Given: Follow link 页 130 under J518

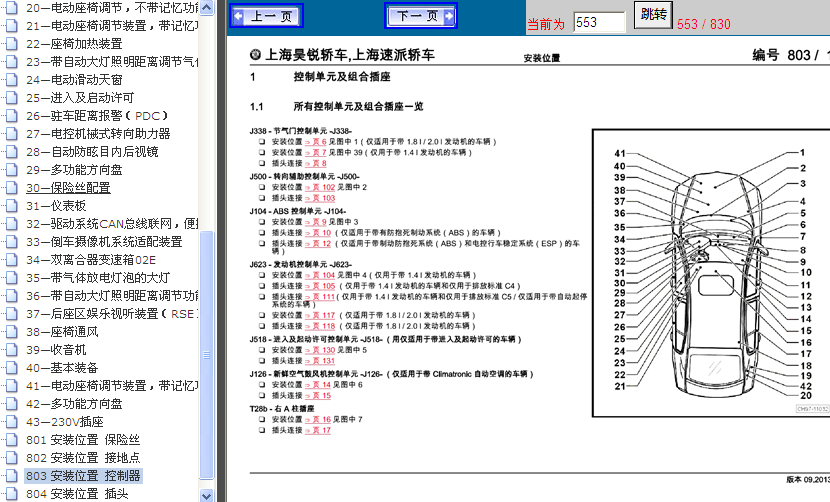Looking at the screenshot, I should pos(320,350).
